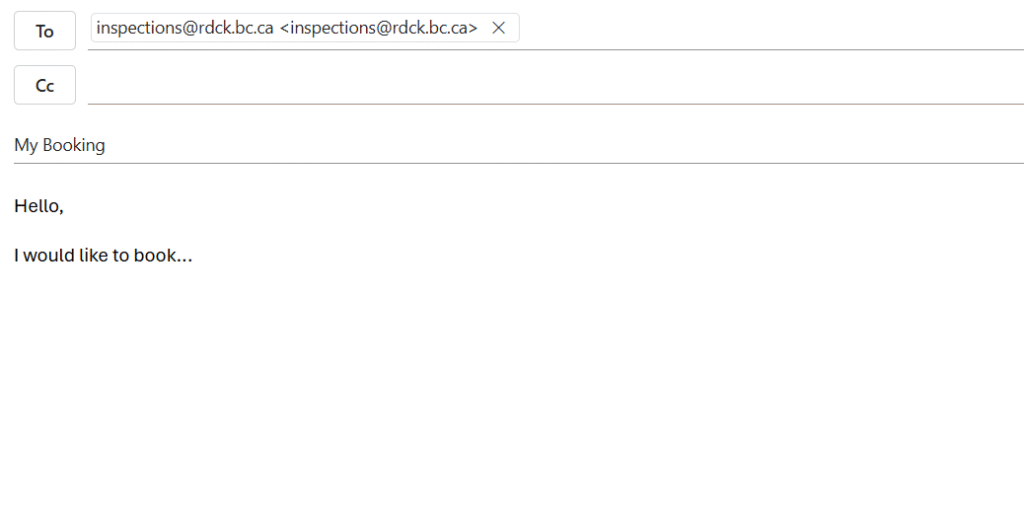Viewport: 1024px width, 521px height.
Task: Place cursor in the Hello, greeting line
Action: click(39, 207)
